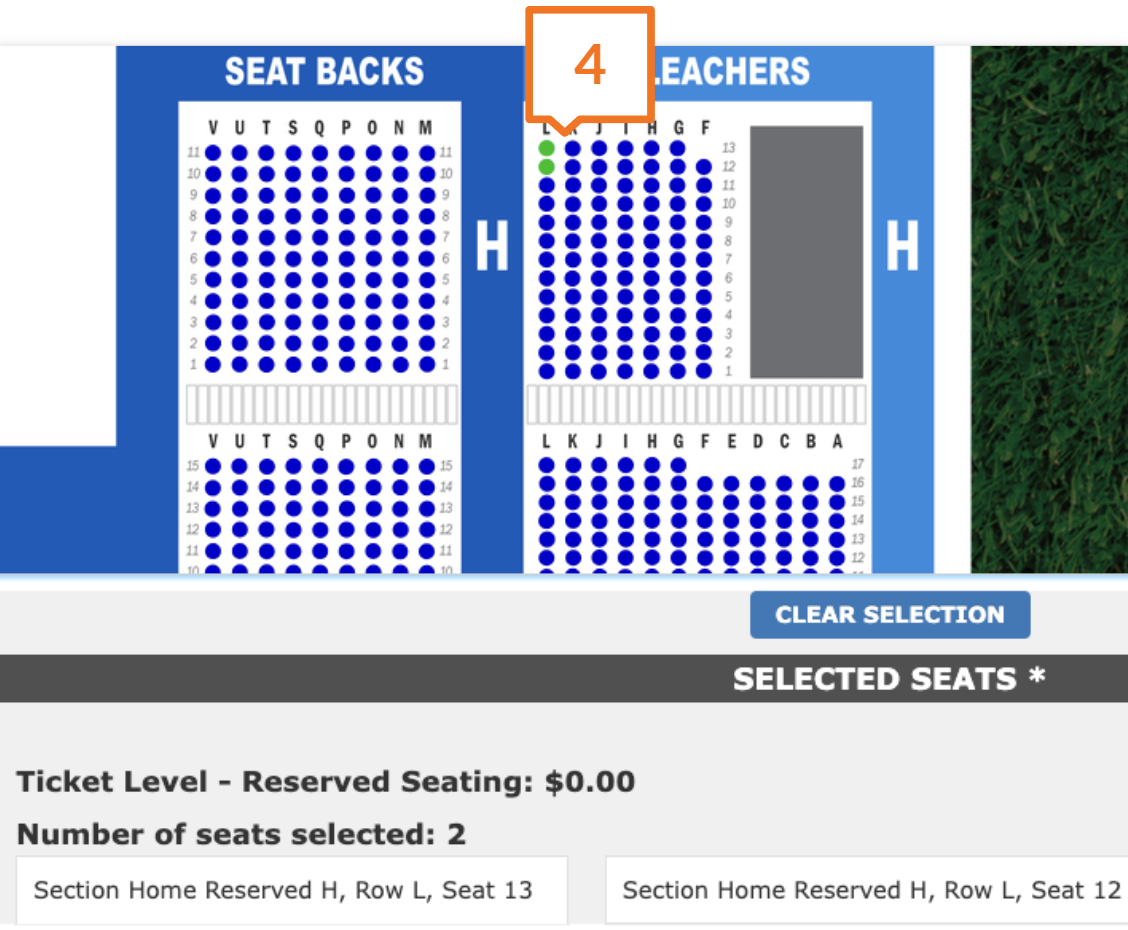
Task: Choose seat G13 in upper Bleachers block
Action: point(678,148)
